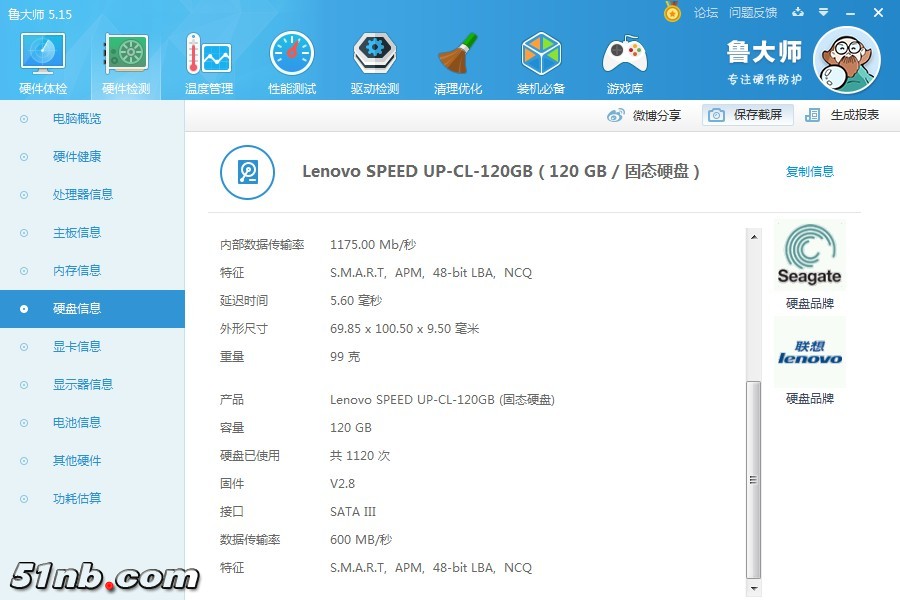This screenshot has width=900, height=600.
Task: Click 复制信息 link
Action: tap(809, 172)
